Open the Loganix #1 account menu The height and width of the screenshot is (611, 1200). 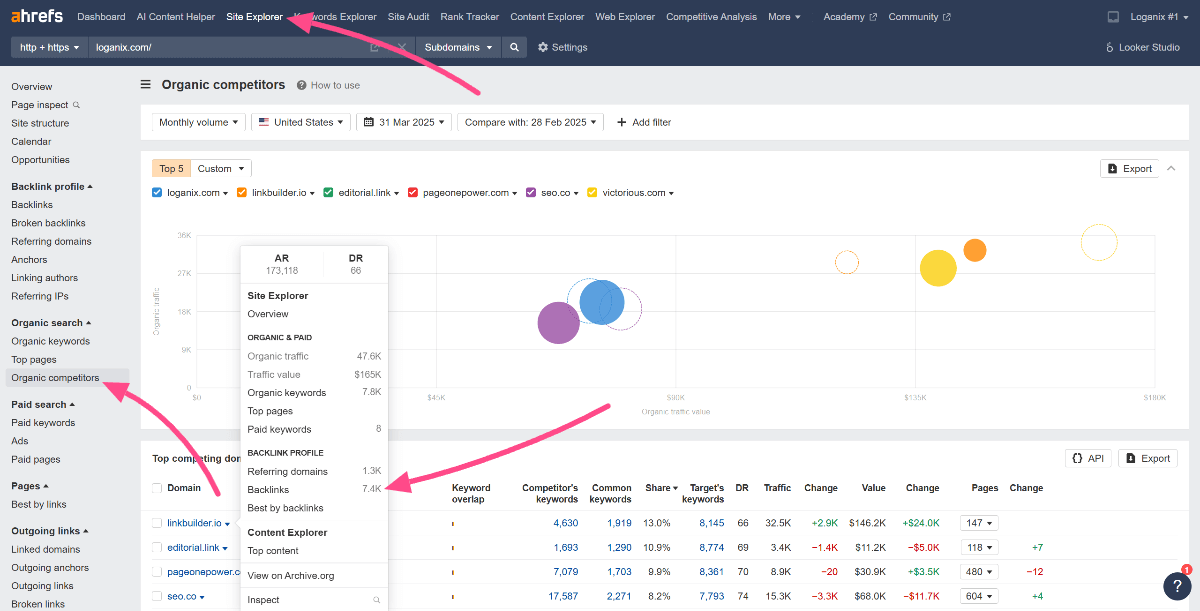[1160, 17]
